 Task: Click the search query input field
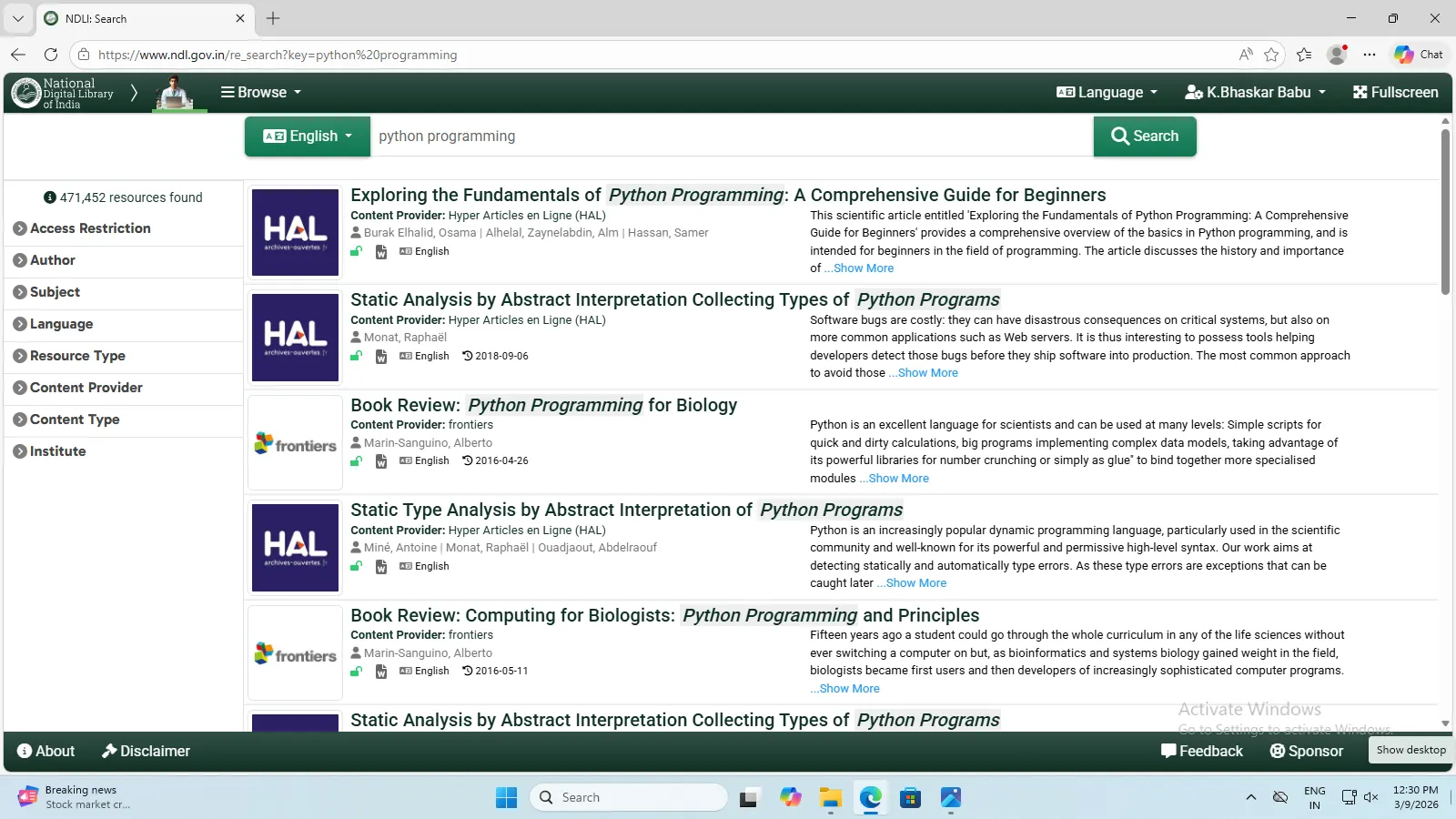pos(728,136)
